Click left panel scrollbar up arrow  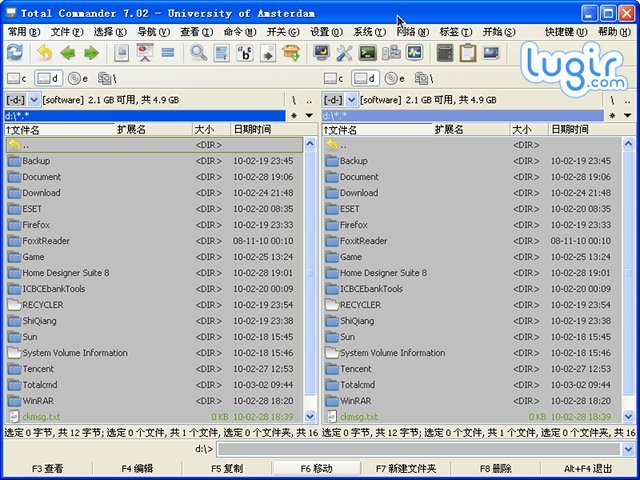click(x=310, y=144)
